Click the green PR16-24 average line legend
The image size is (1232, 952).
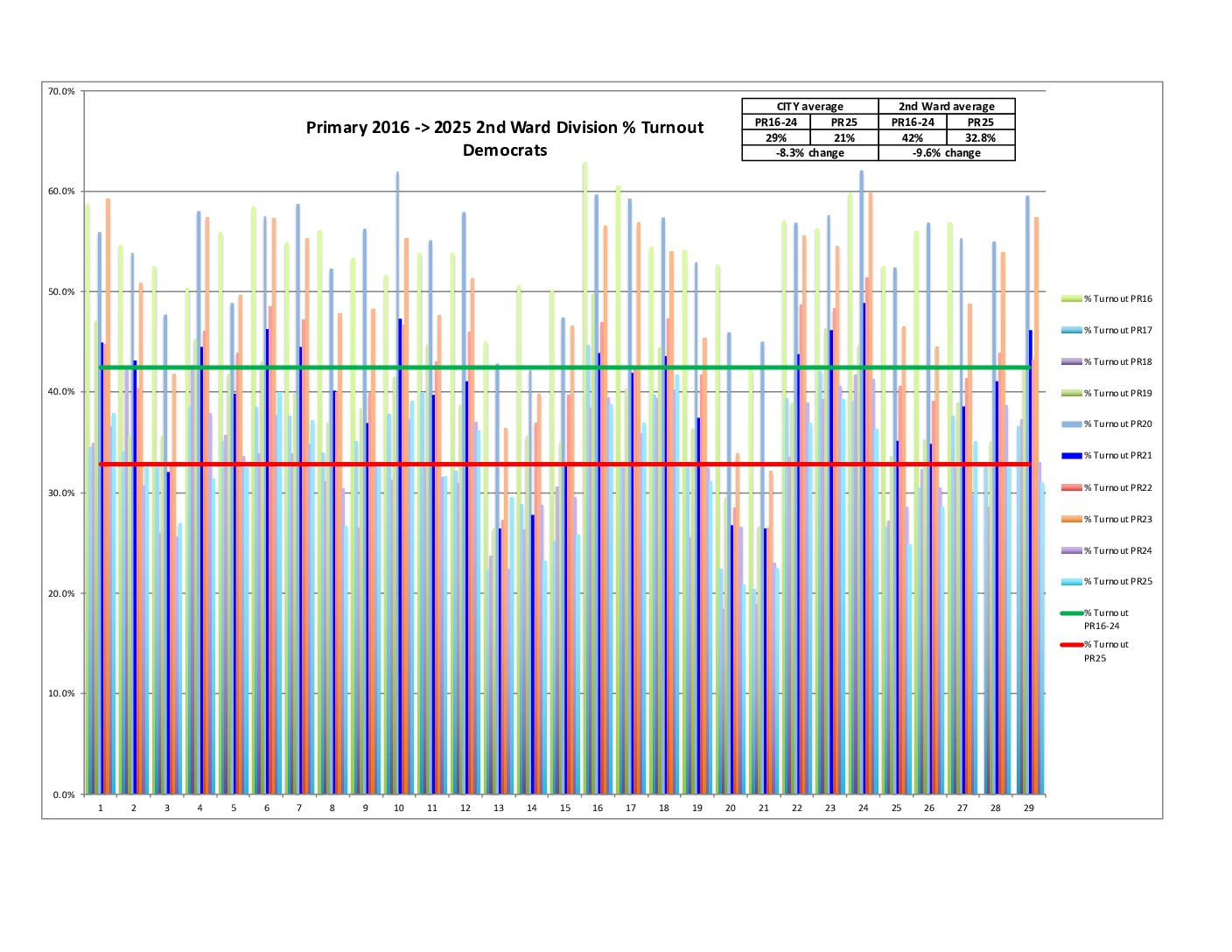tap(1071, 613)
